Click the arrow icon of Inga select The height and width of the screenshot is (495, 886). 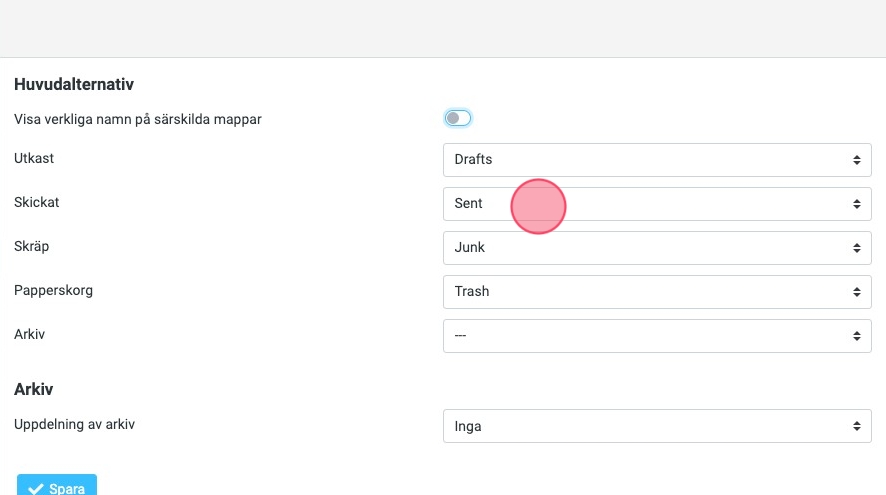click(x=856, y=426)
